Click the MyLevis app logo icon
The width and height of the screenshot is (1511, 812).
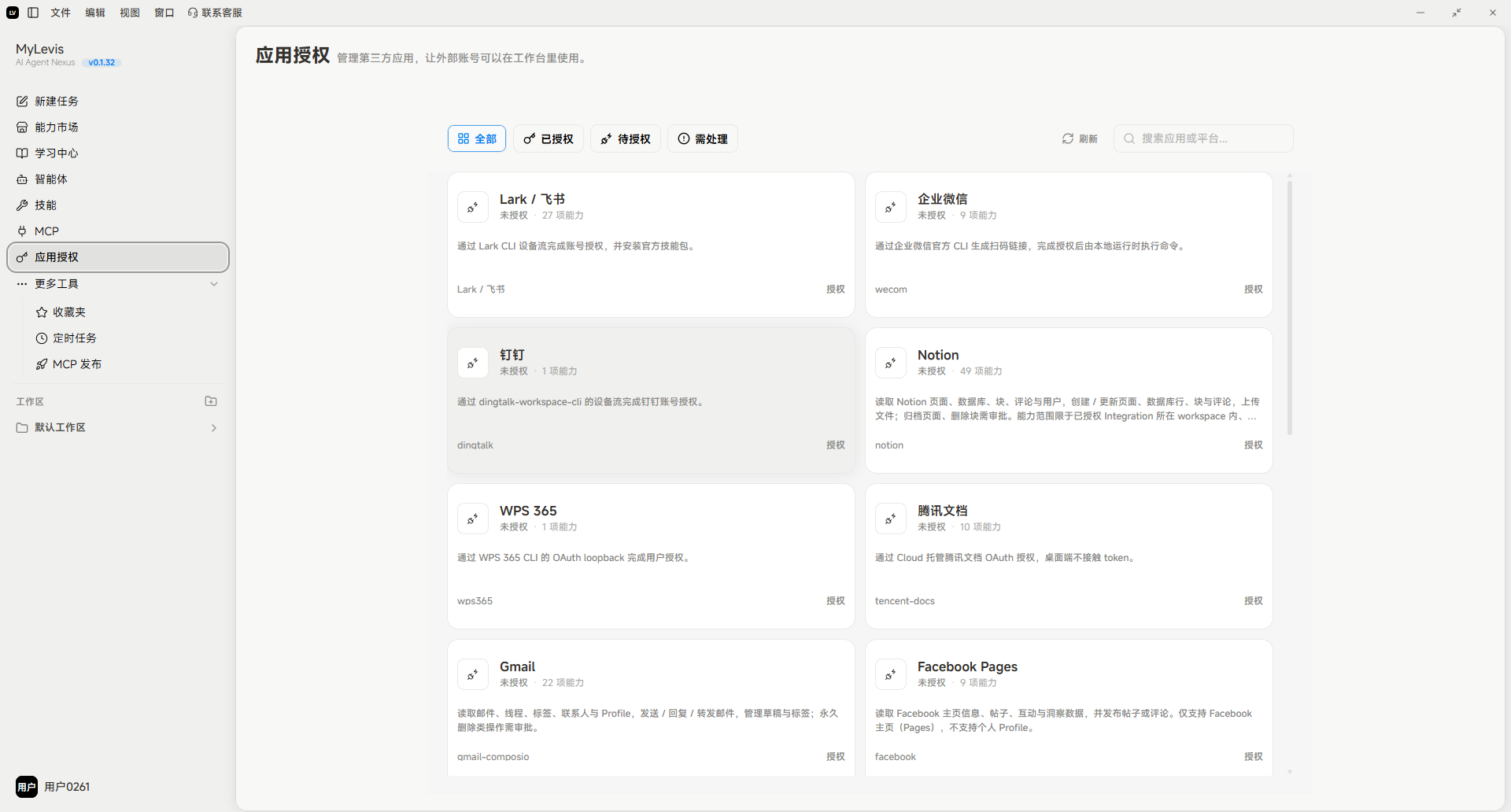click(13, 13)
